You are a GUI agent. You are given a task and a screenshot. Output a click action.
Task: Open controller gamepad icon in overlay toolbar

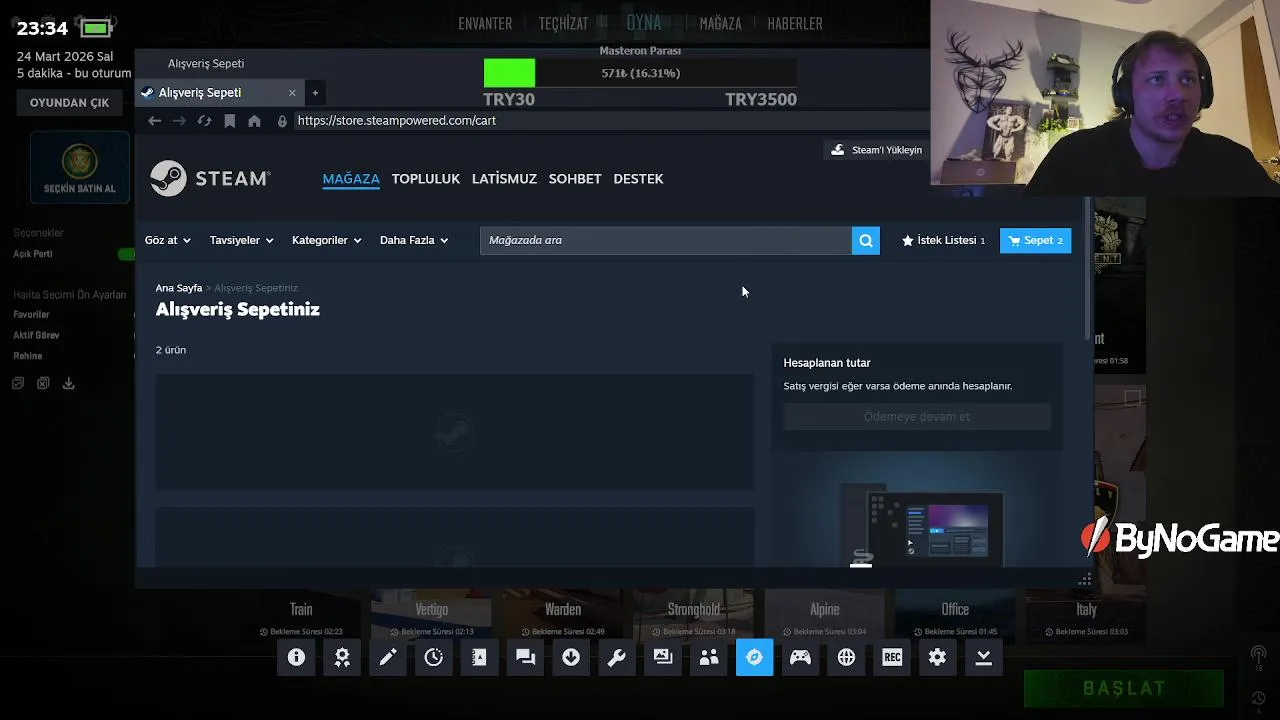tap(800, 657)
